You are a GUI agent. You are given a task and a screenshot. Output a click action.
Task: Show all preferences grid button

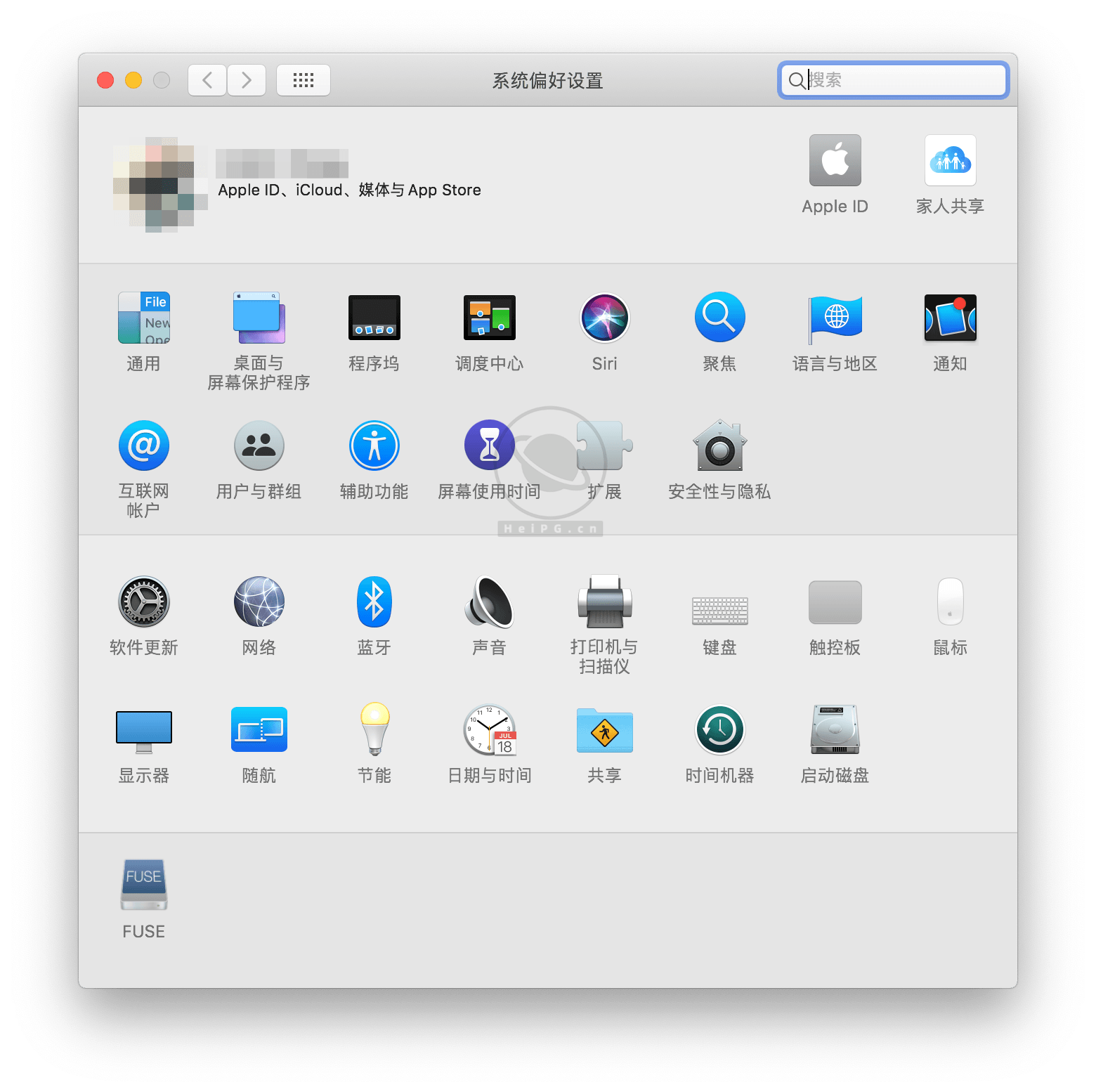(304, 80)
